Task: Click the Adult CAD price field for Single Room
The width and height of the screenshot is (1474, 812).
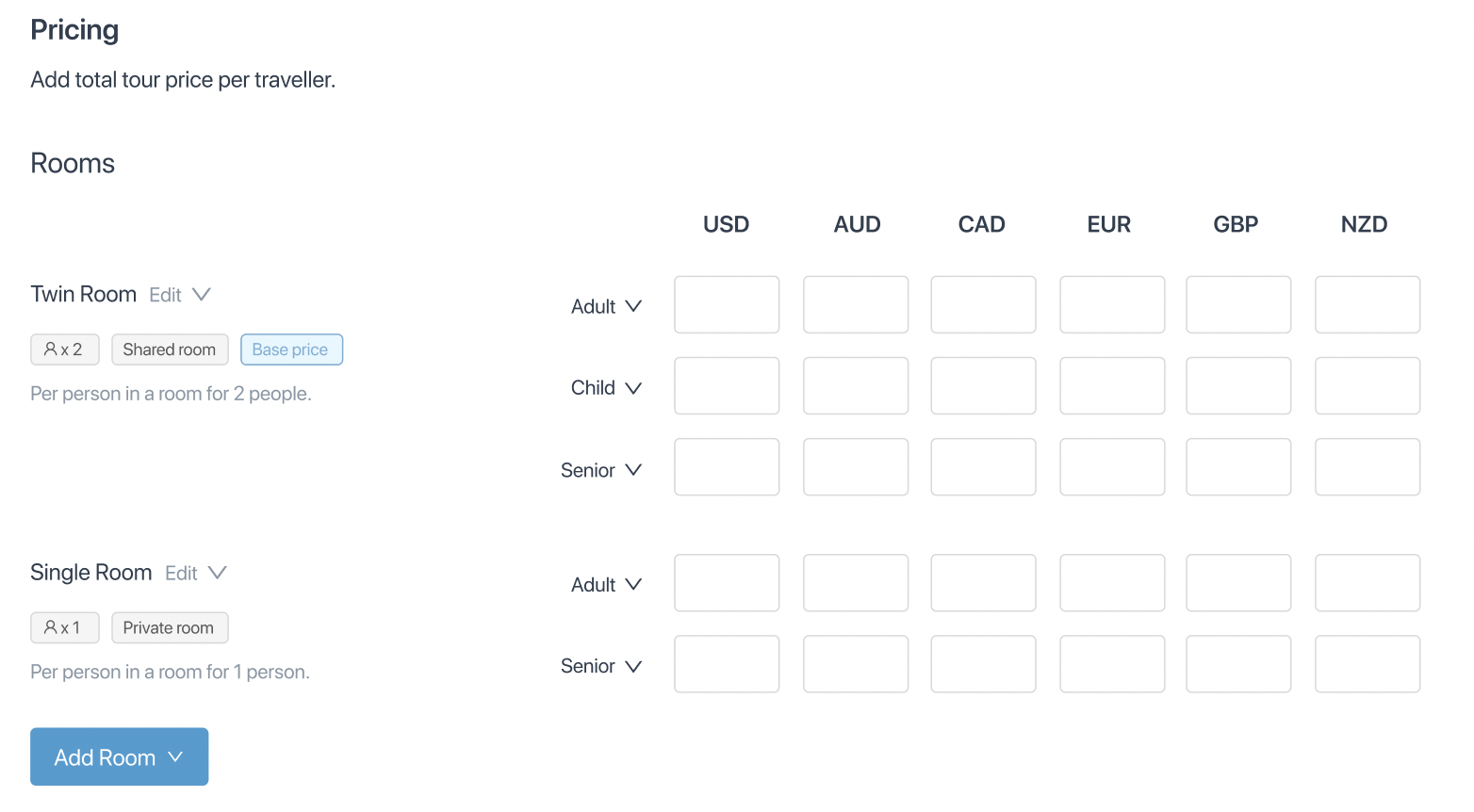Action: click(x=983, y=583)
